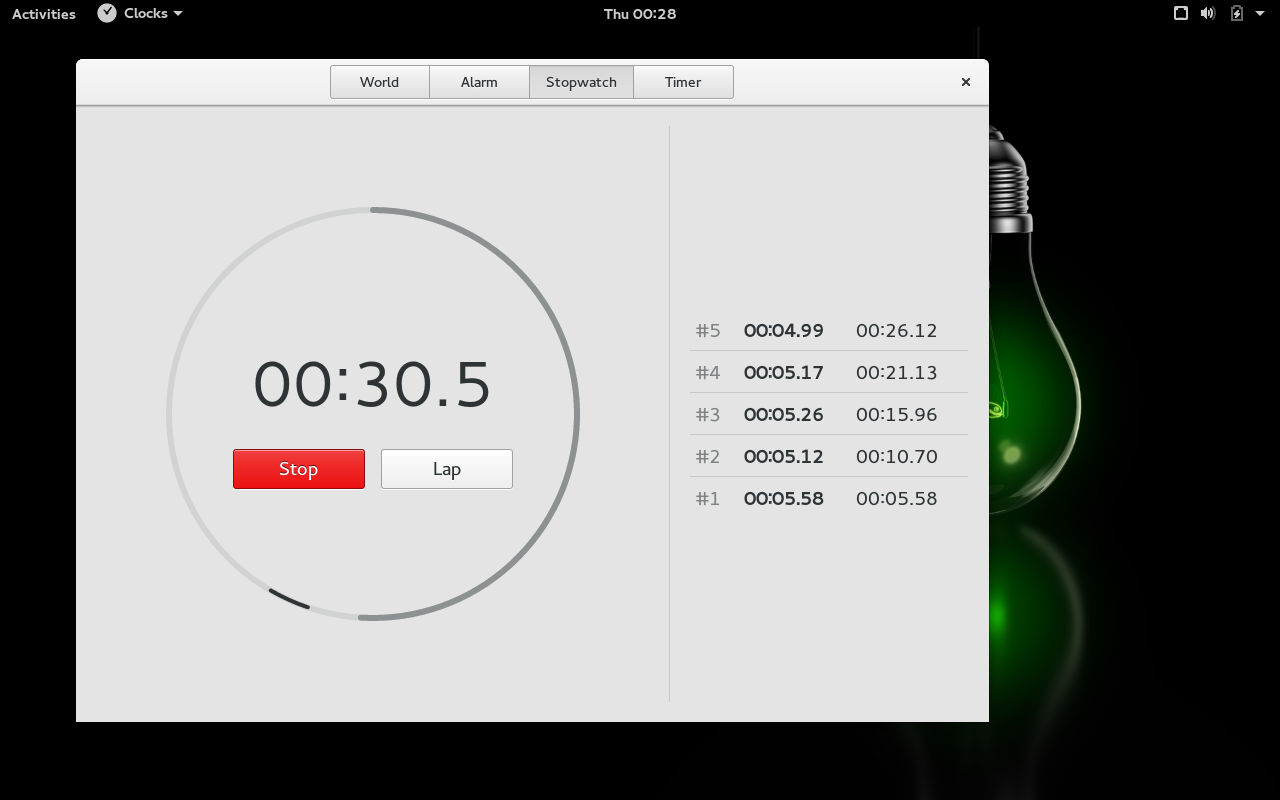
Task: Select the Stopwatch tab
Action: [581, 82]
